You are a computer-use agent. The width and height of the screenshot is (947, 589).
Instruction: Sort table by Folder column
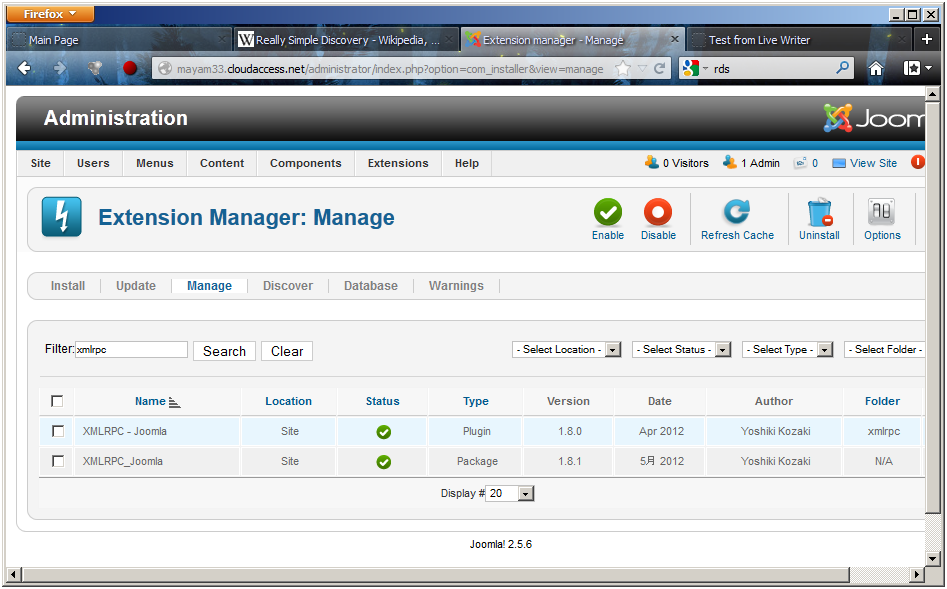882,401
